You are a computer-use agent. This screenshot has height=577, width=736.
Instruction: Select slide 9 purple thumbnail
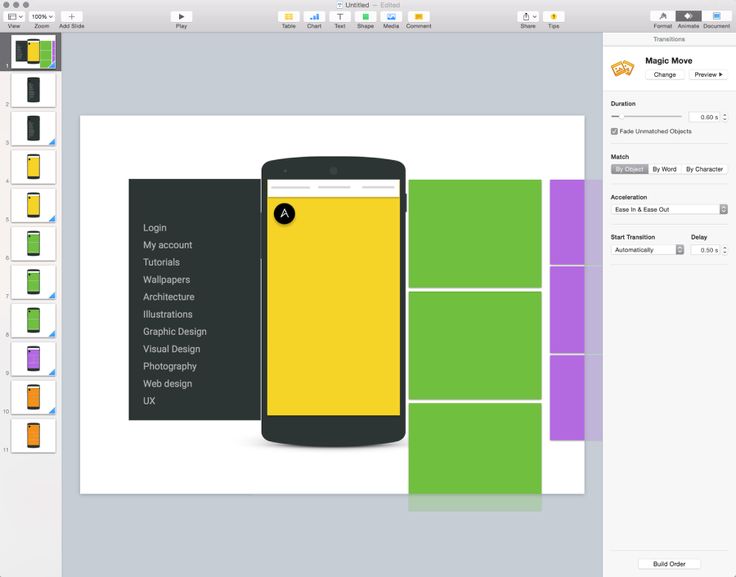[x=33, y=359]
